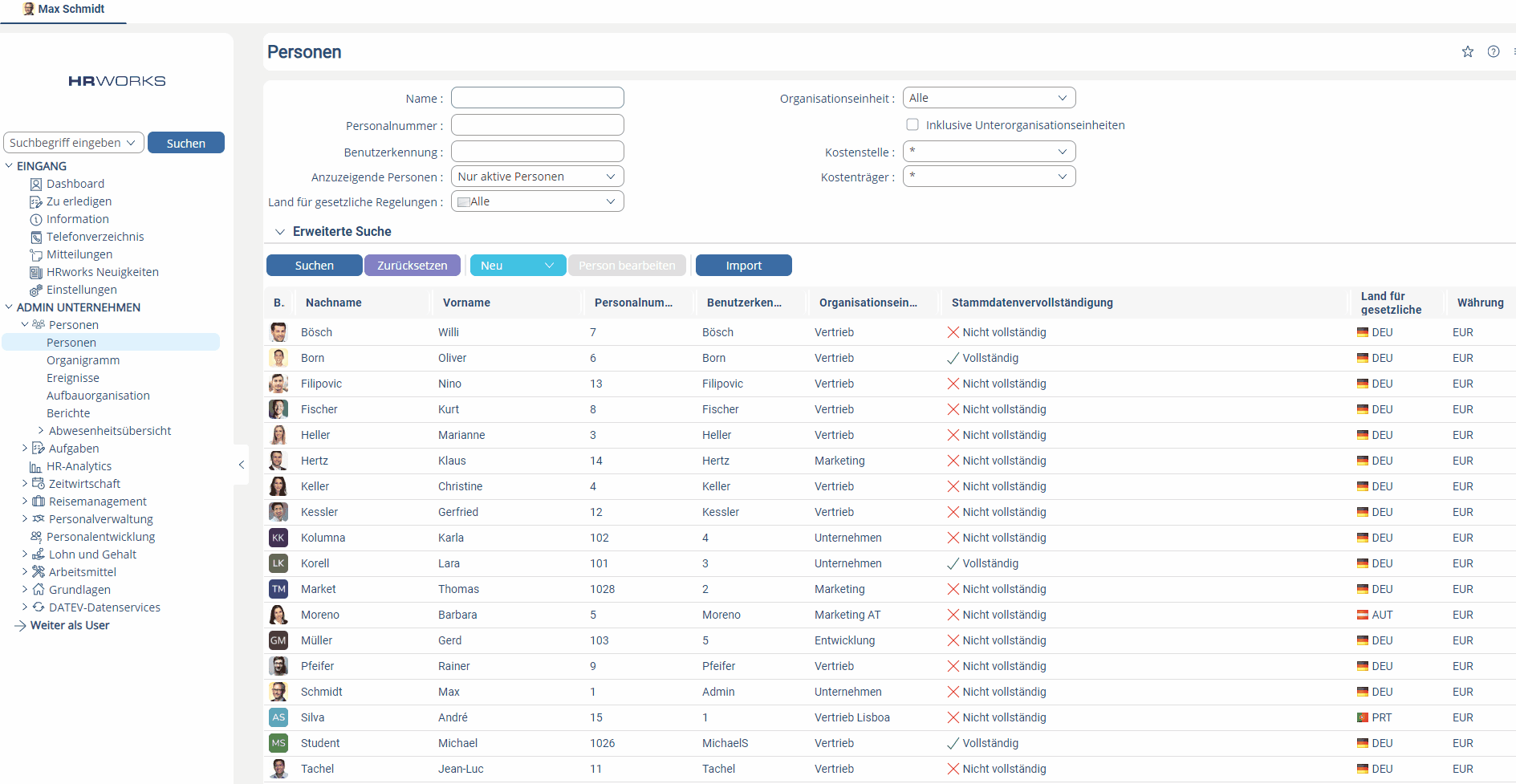Click the purple Zurücksetzen button
1516x784 pixels.
(412, 266)
